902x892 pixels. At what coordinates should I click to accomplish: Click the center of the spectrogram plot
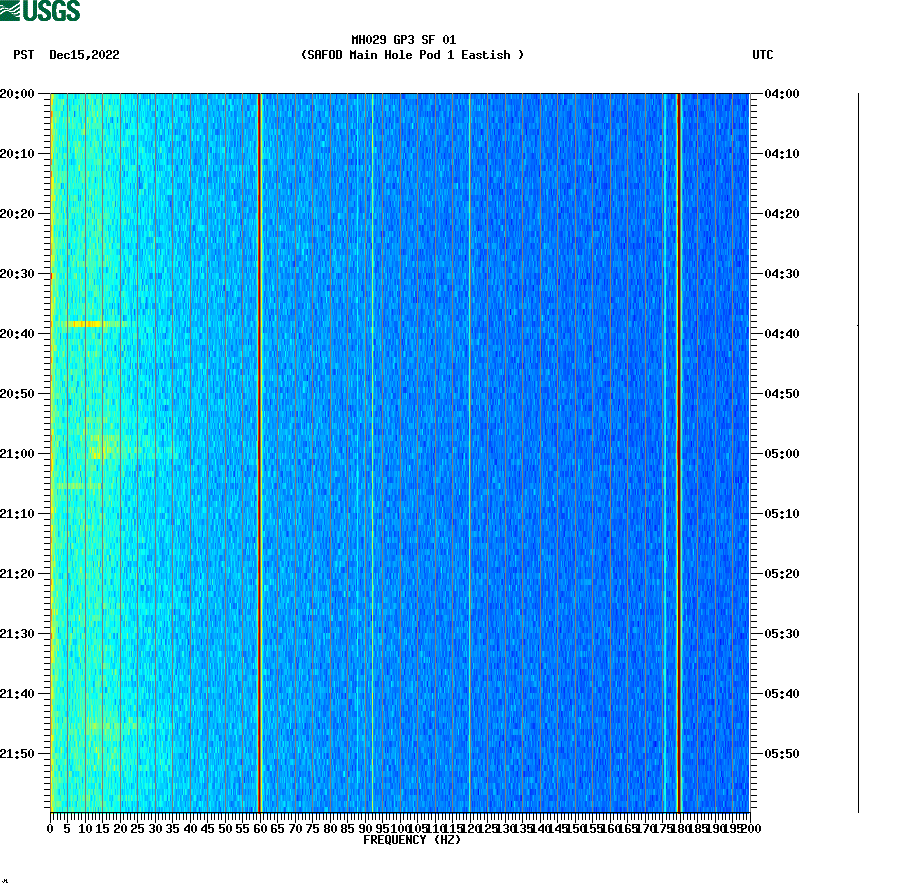[400, 450]
